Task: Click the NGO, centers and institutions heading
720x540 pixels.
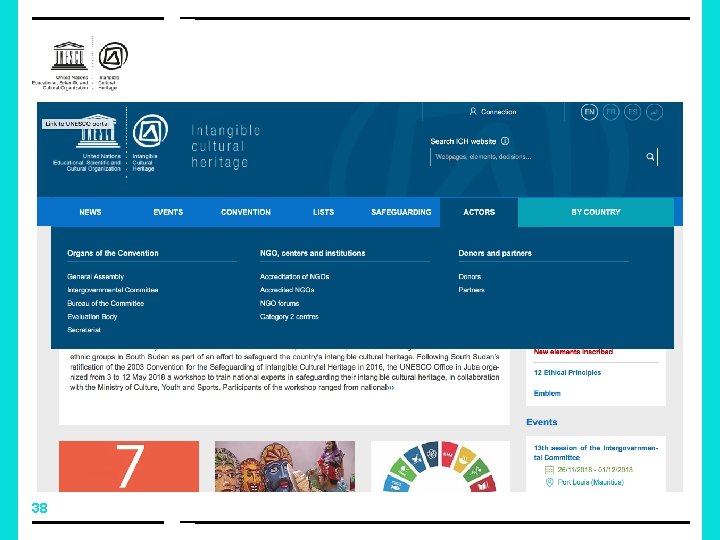Action: (312, 253)
